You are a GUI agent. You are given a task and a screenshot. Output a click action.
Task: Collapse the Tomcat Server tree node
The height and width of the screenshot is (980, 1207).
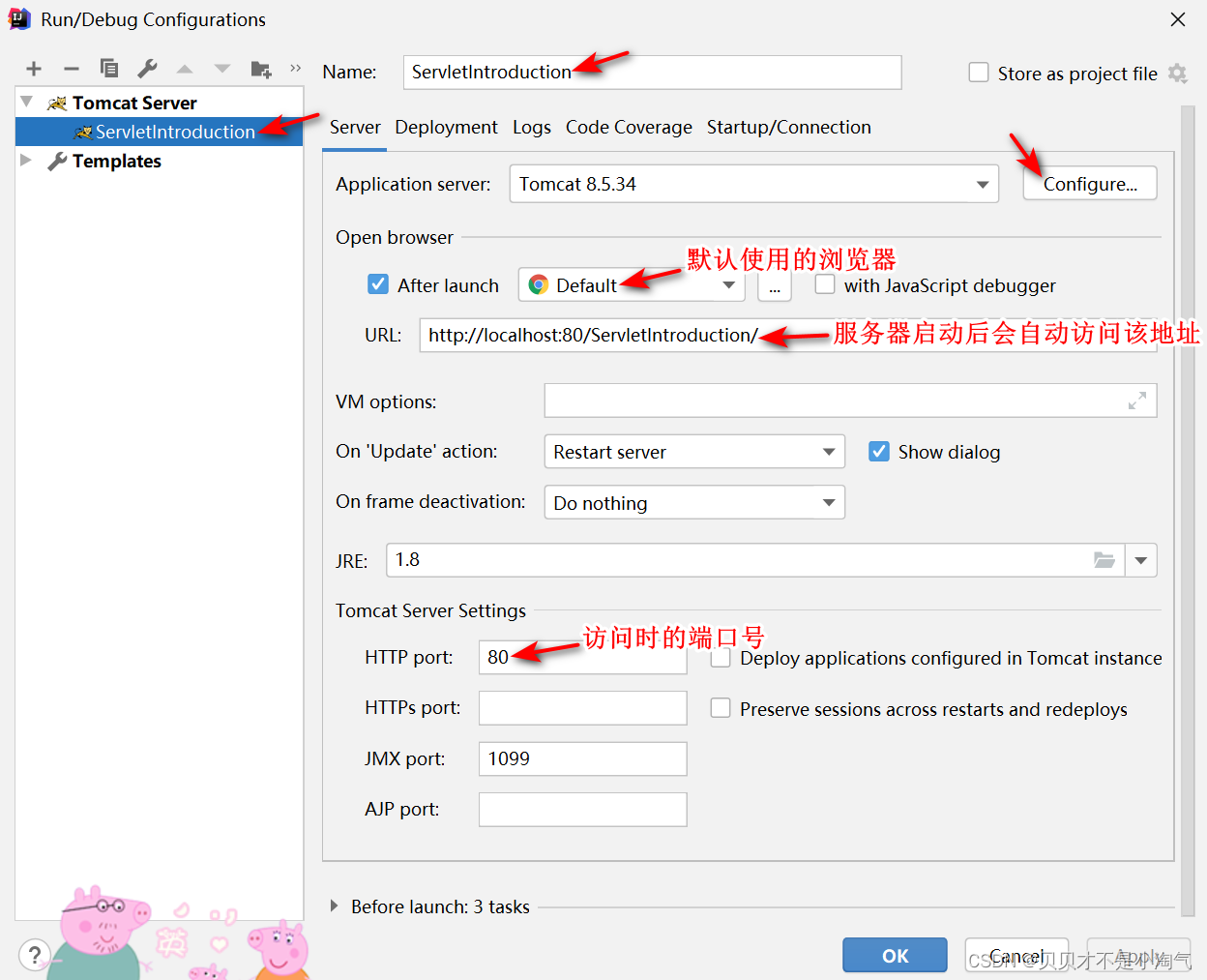(27, 102)
